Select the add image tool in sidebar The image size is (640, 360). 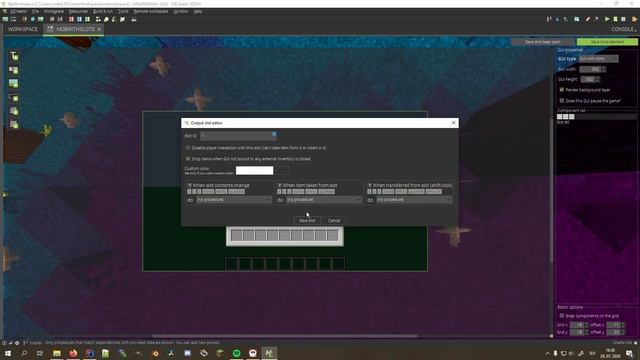pyautogui.click(x=14, y=84)
